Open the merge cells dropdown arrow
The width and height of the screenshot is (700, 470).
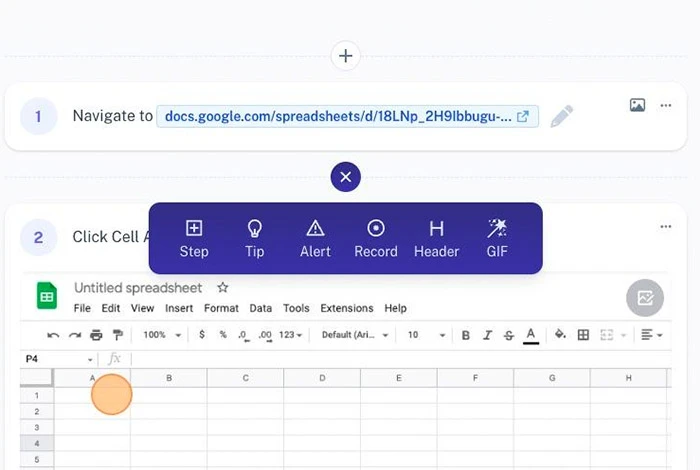point(624,335)
